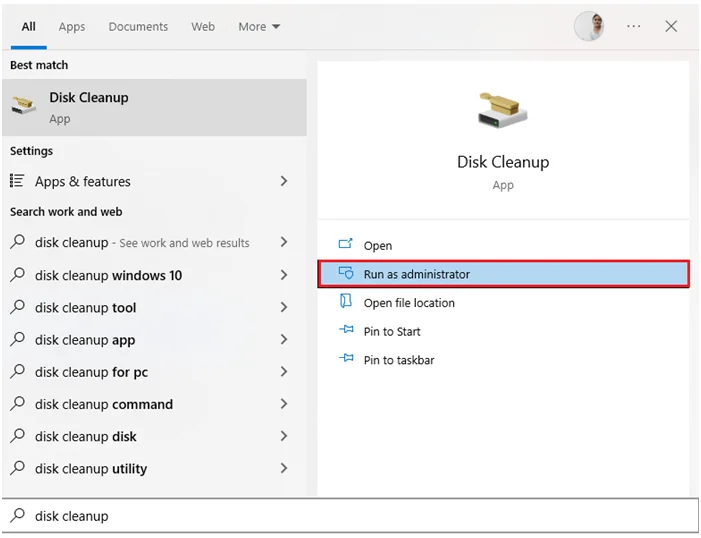Open the Apps & features settings result
701x538 pixels.
pos(154,181)
